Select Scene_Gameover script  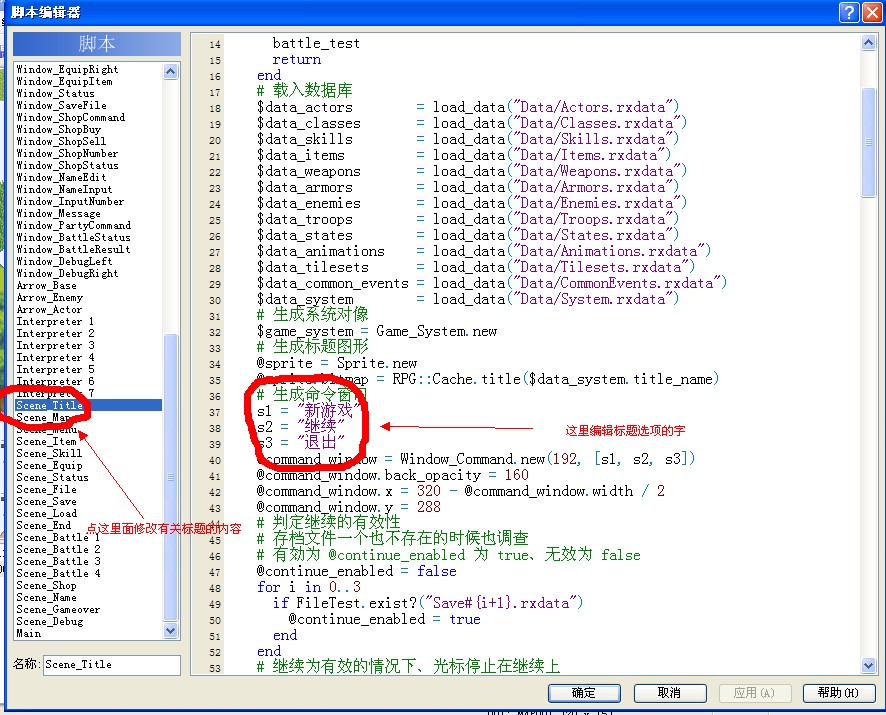point(58,609)
